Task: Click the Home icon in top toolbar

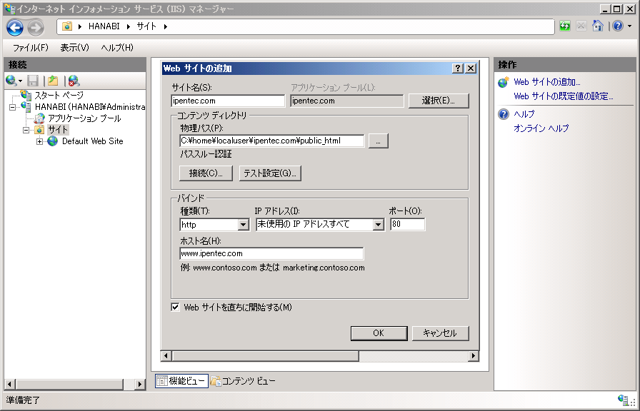Action: 598,26
